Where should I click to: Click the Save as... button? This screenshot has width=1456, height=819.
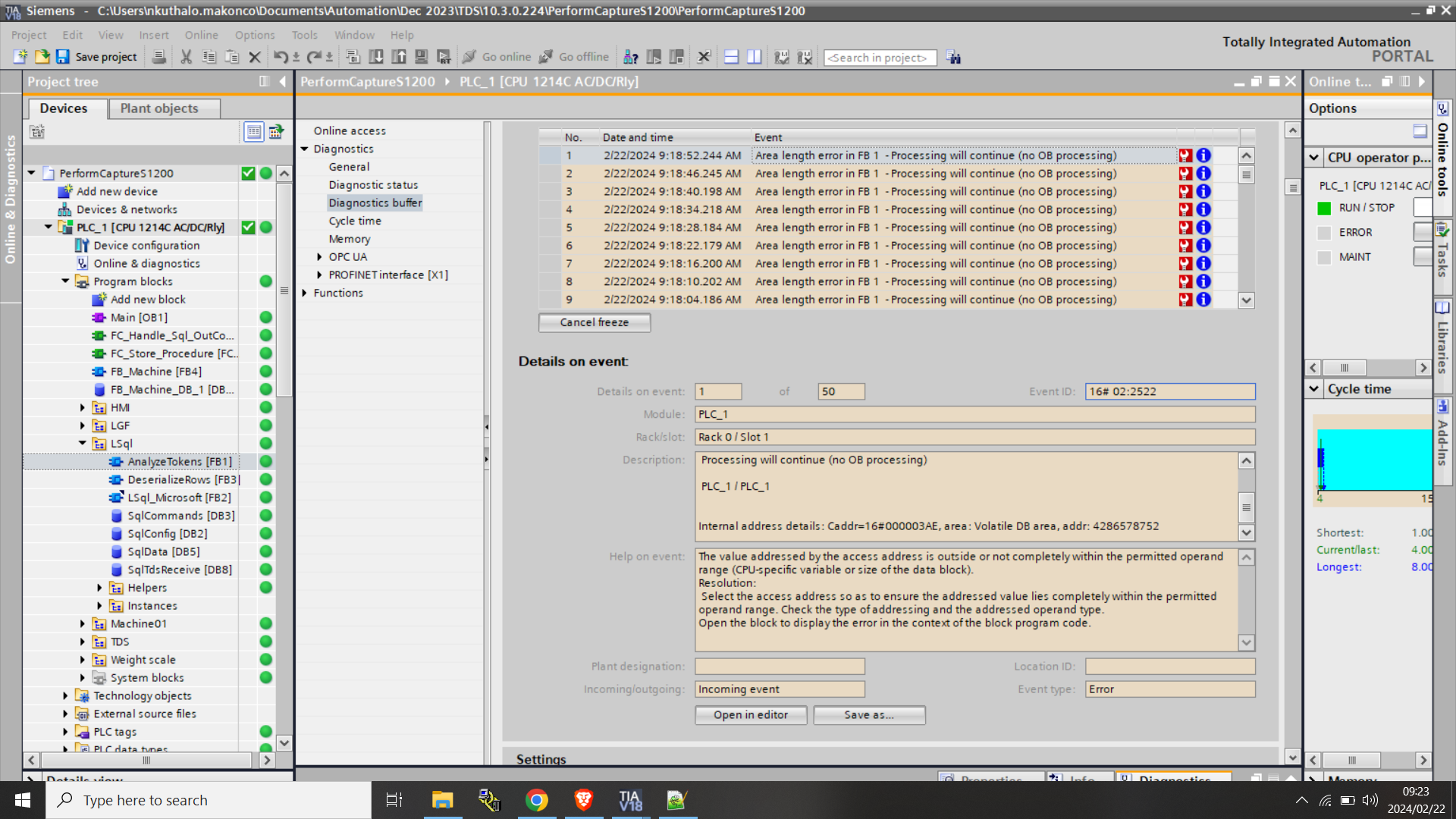(x=869, y=715)
